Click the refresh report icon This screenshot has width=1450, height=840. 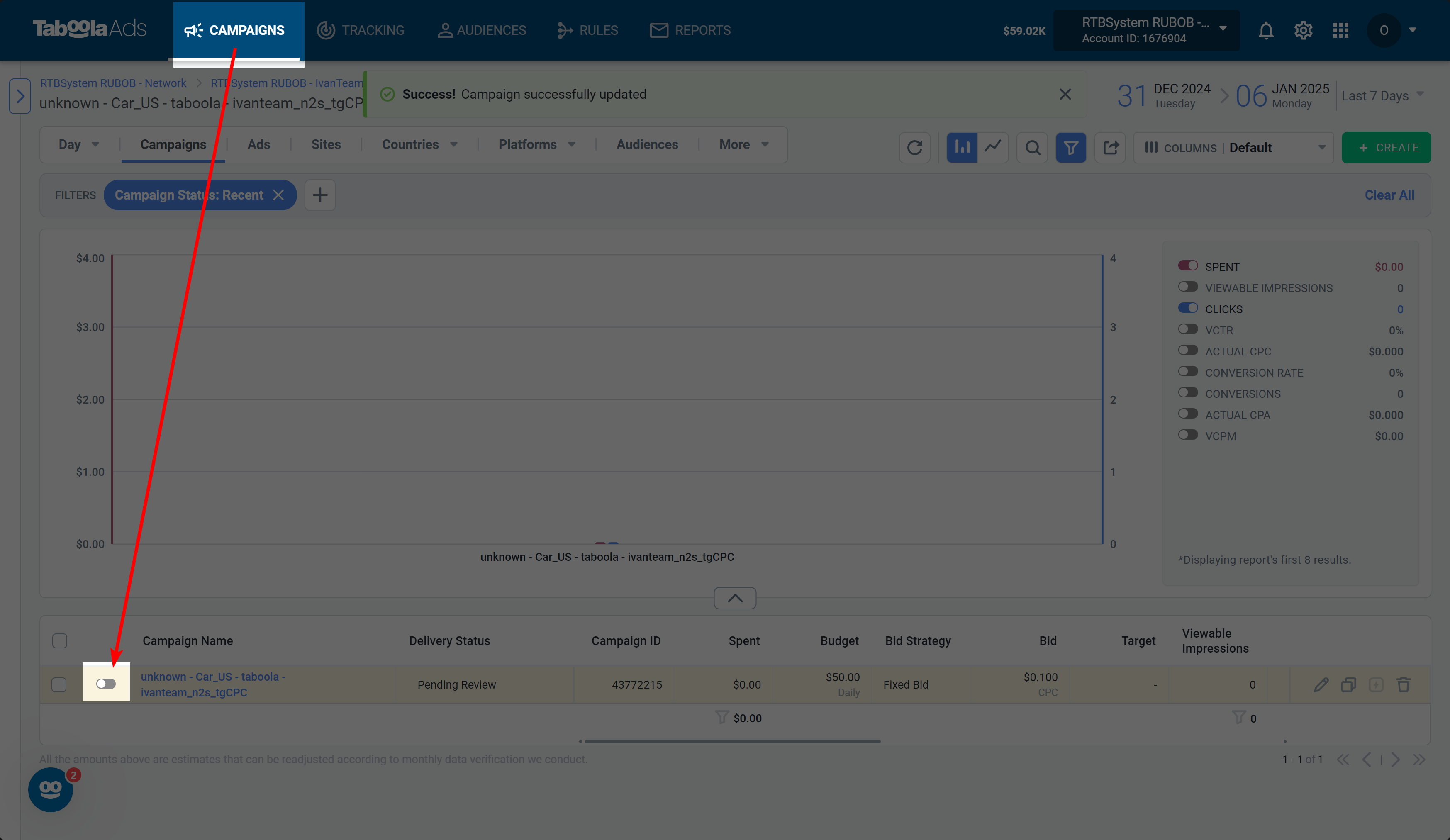[914, 147]
